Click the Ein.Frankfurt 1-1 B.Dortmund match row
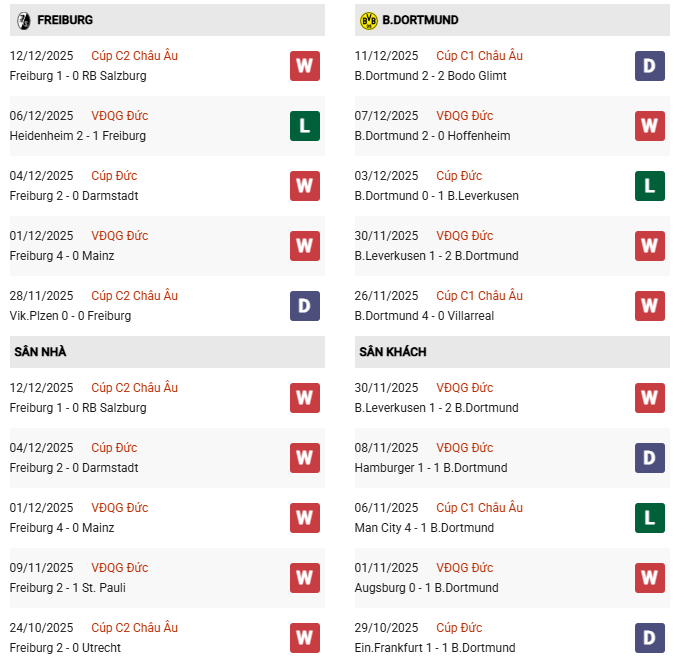The height and width of the screenshot is (665, 673). 435,648
